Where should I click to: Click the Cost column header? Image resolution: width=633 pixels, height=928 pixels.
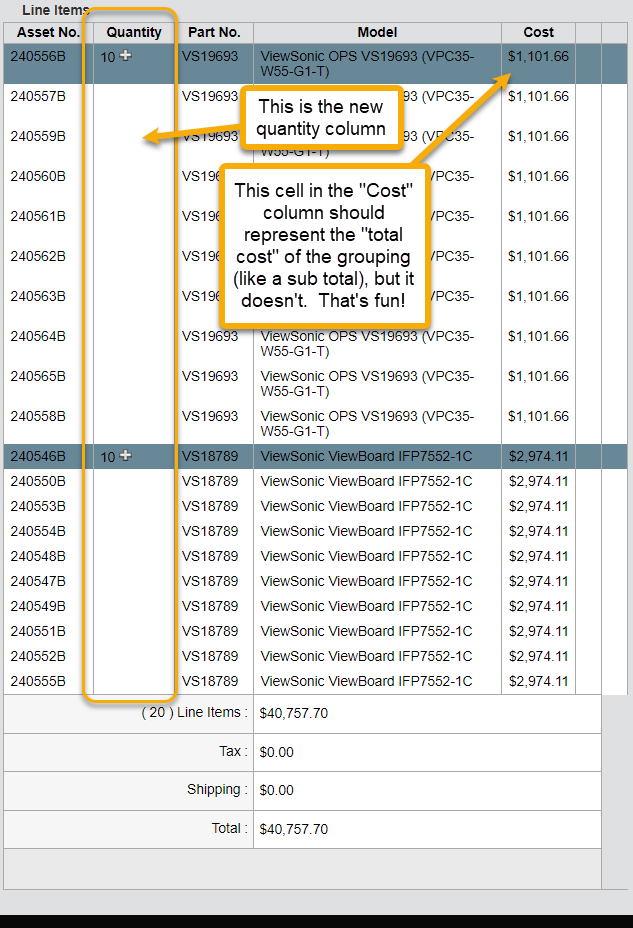click(538, 33)
